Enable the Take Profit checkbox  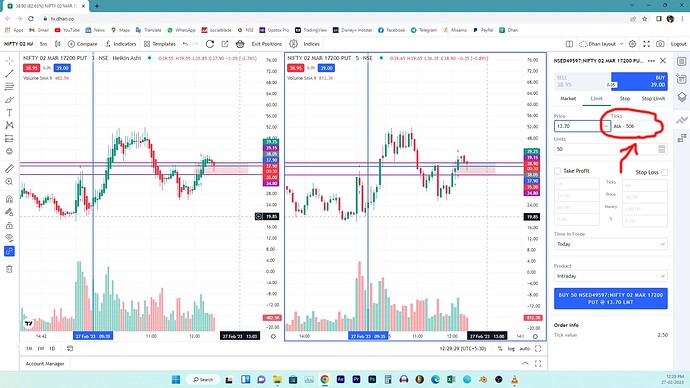coord(558,171)
